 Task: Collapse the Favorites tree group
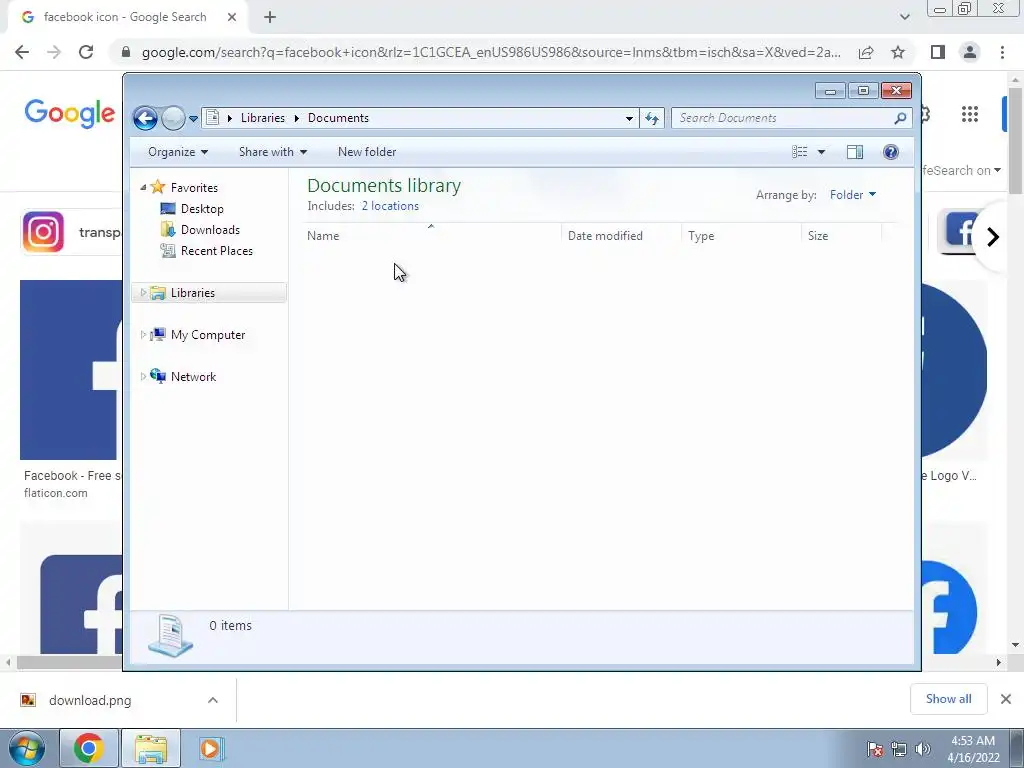pyautogui.click(x=143, y=187)
